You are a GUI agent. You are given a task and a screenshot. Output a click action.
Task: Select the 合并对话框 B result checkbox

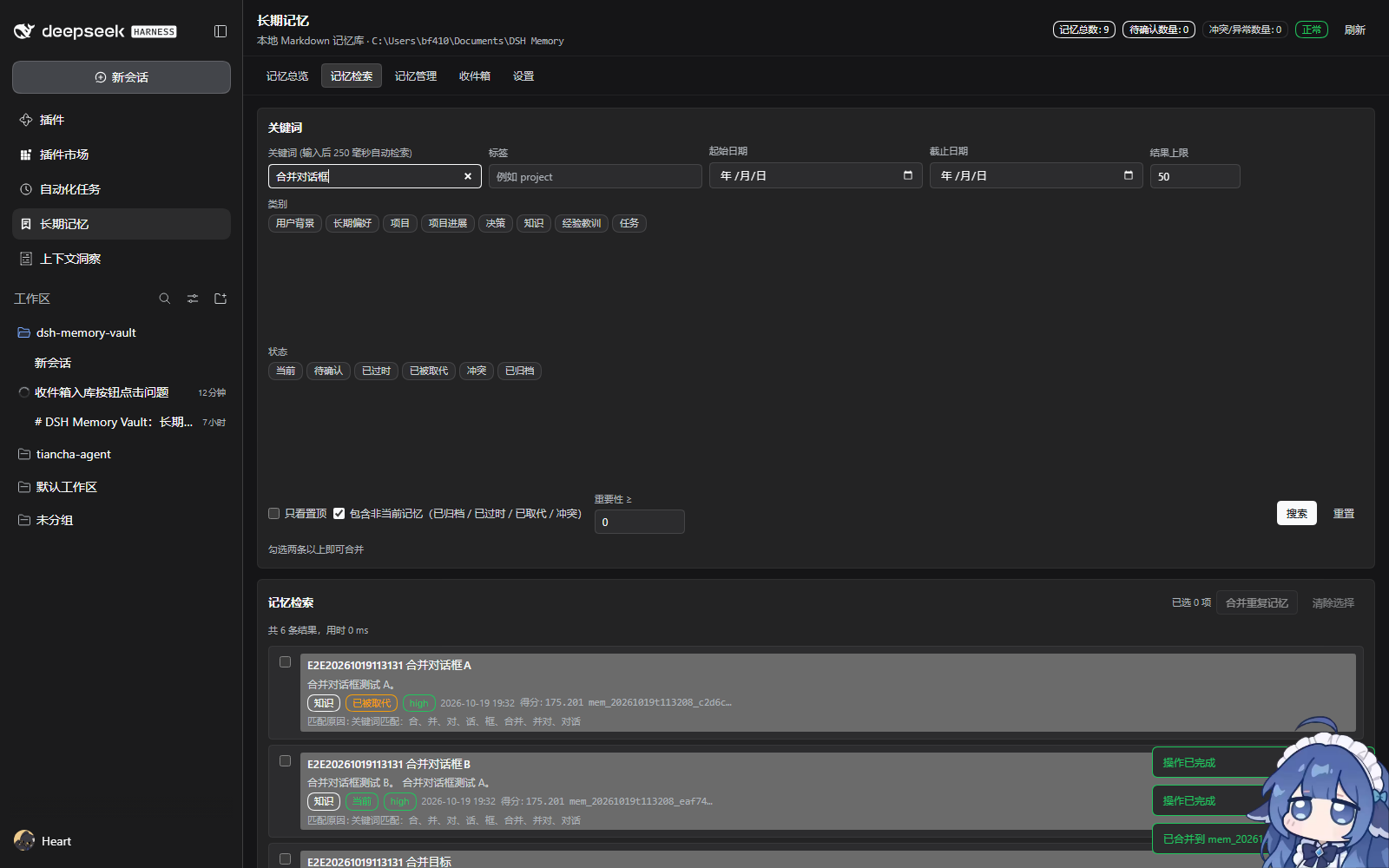pyautogui.click(x=285, y=761)
